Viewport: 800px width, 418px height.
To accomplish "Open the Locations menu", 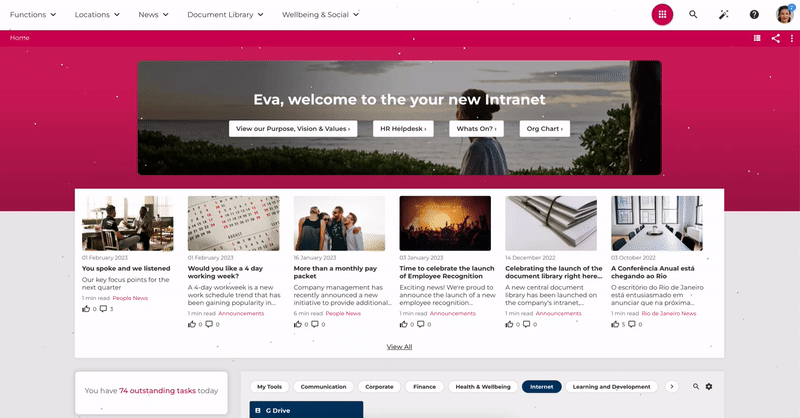I will (x=97, y=15).
